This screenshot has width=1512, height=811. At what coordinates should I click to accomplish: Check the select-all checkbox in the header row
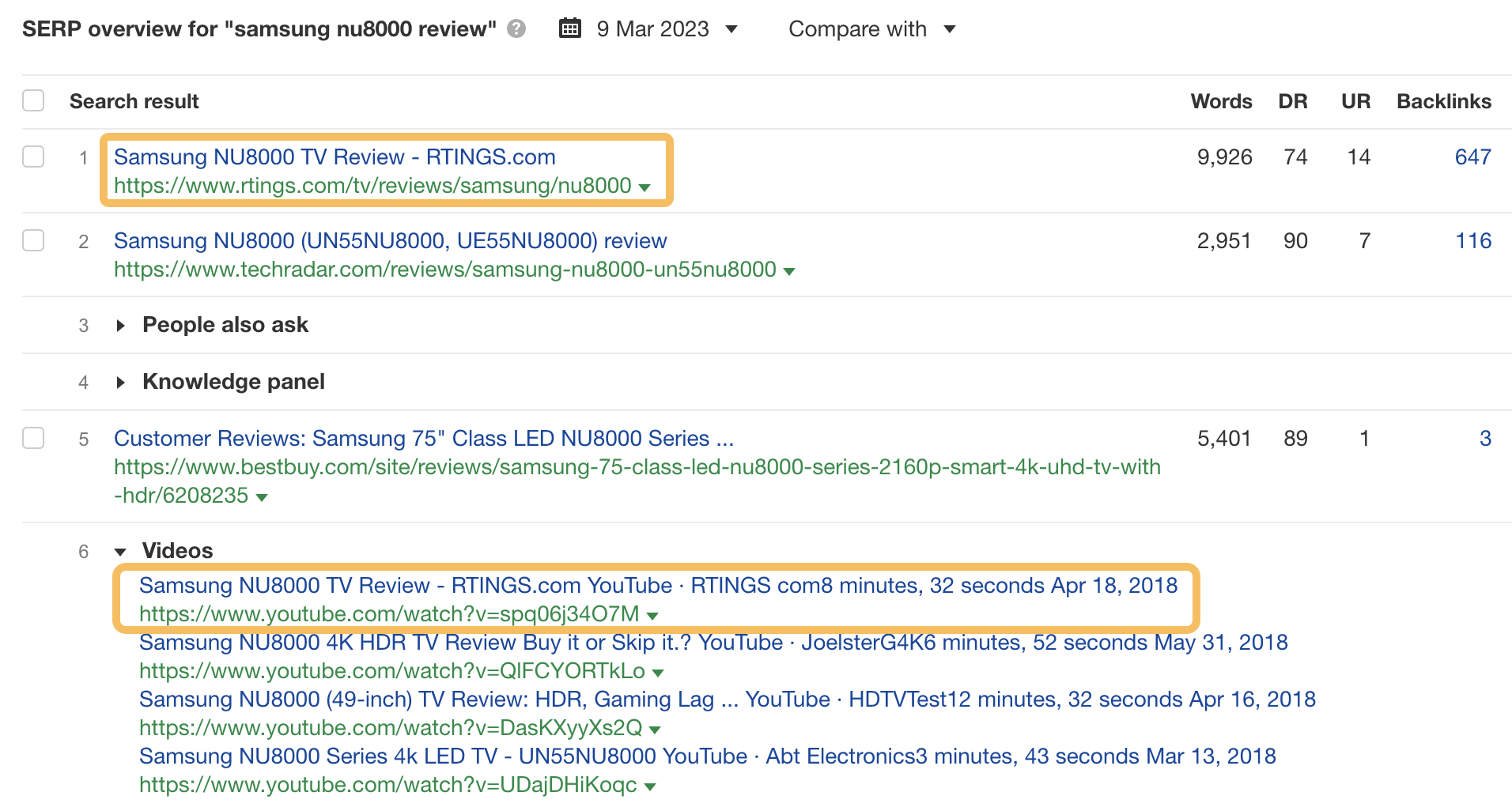tap(33, 100)
